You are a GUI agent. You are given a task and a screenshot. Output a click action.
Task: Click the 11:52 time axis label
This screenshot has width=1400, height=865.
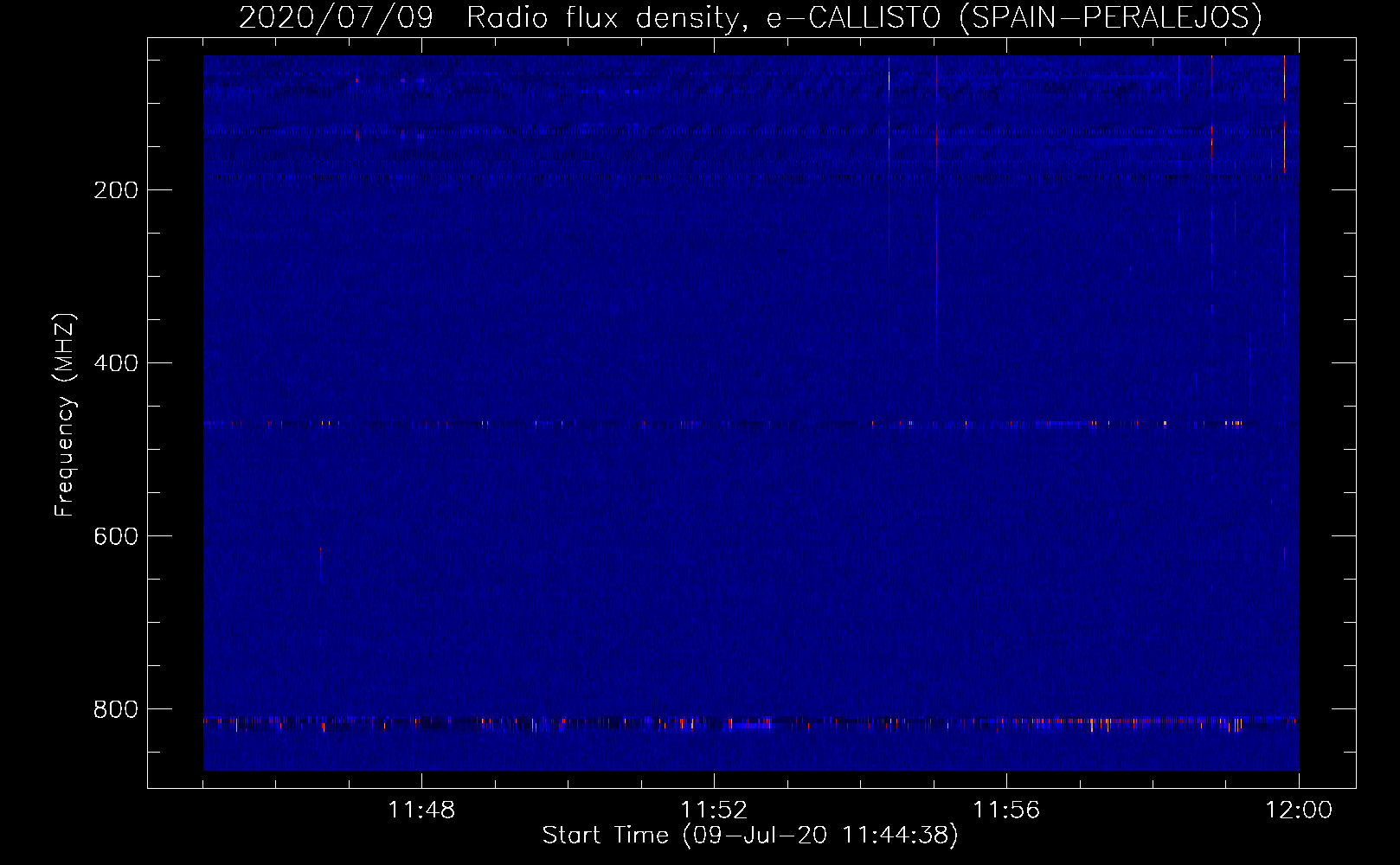pyautogui.click(x=714, y=811)
